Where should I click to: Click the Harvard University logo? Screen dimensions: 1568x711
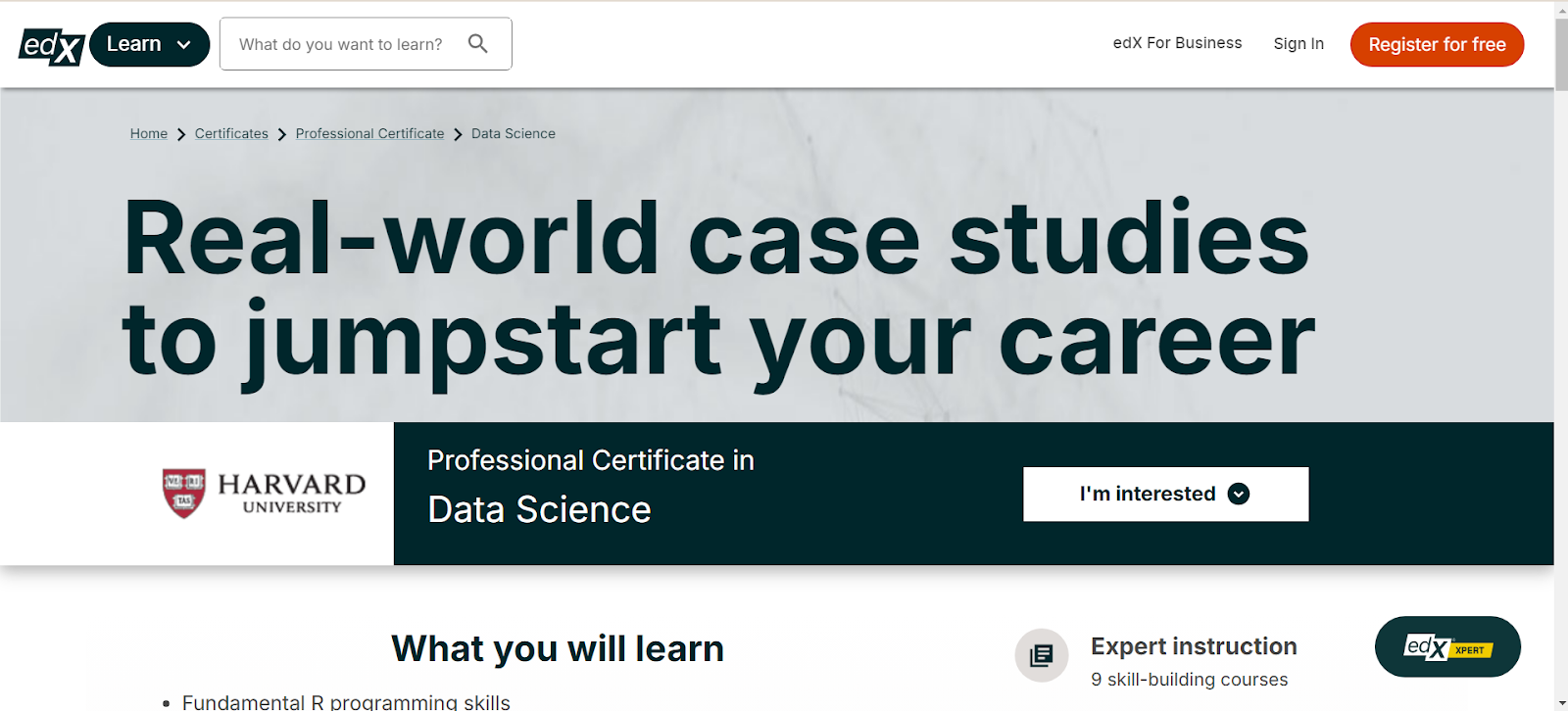264,493
